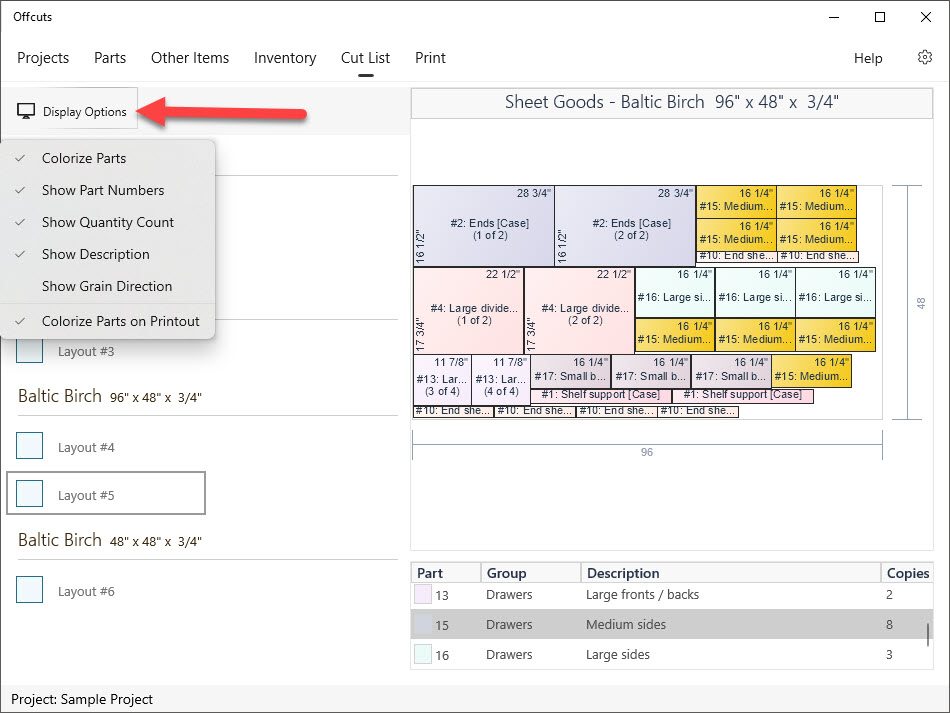This screenshot has height=713, width=950.
Task: Toggle Show Part Numbers option
Action: coord(108,190)
